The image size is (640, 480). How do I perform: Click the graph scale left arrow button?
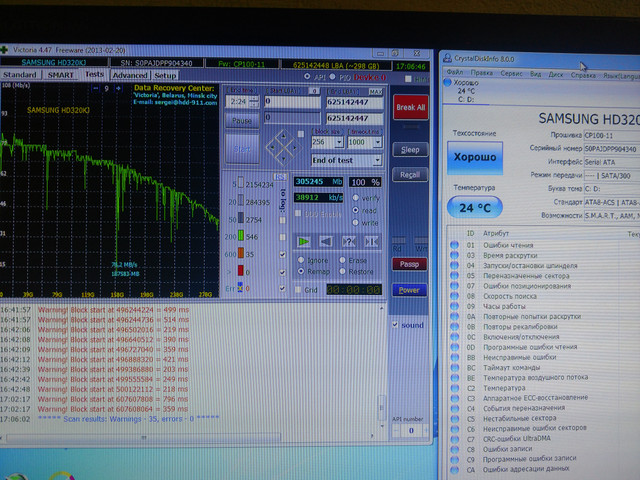(96, 88)
